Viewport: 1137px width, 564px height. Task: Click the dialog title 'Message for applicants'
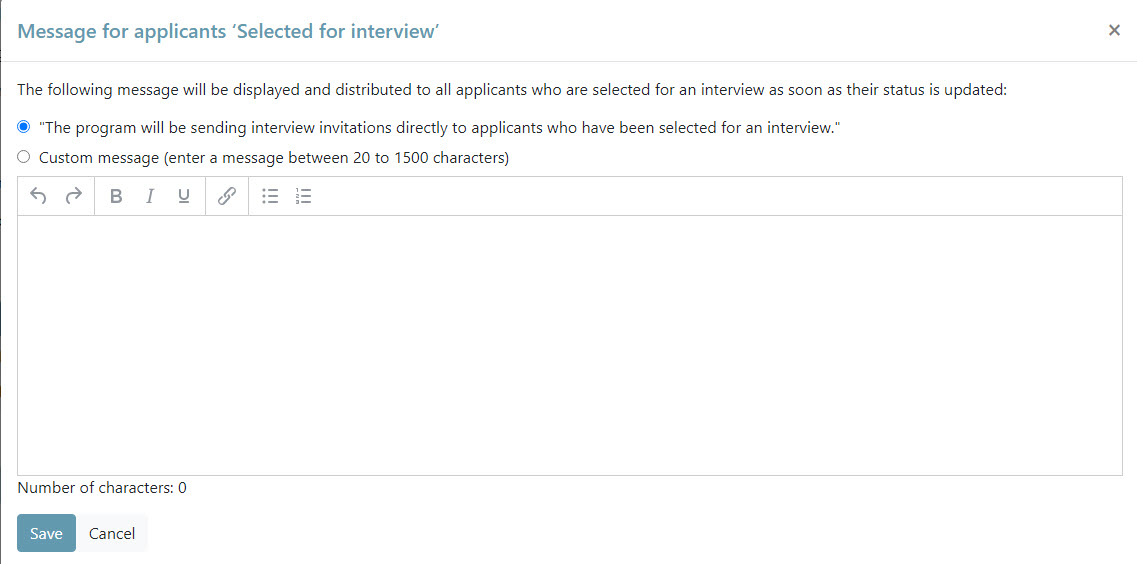[x=229, y=31]
